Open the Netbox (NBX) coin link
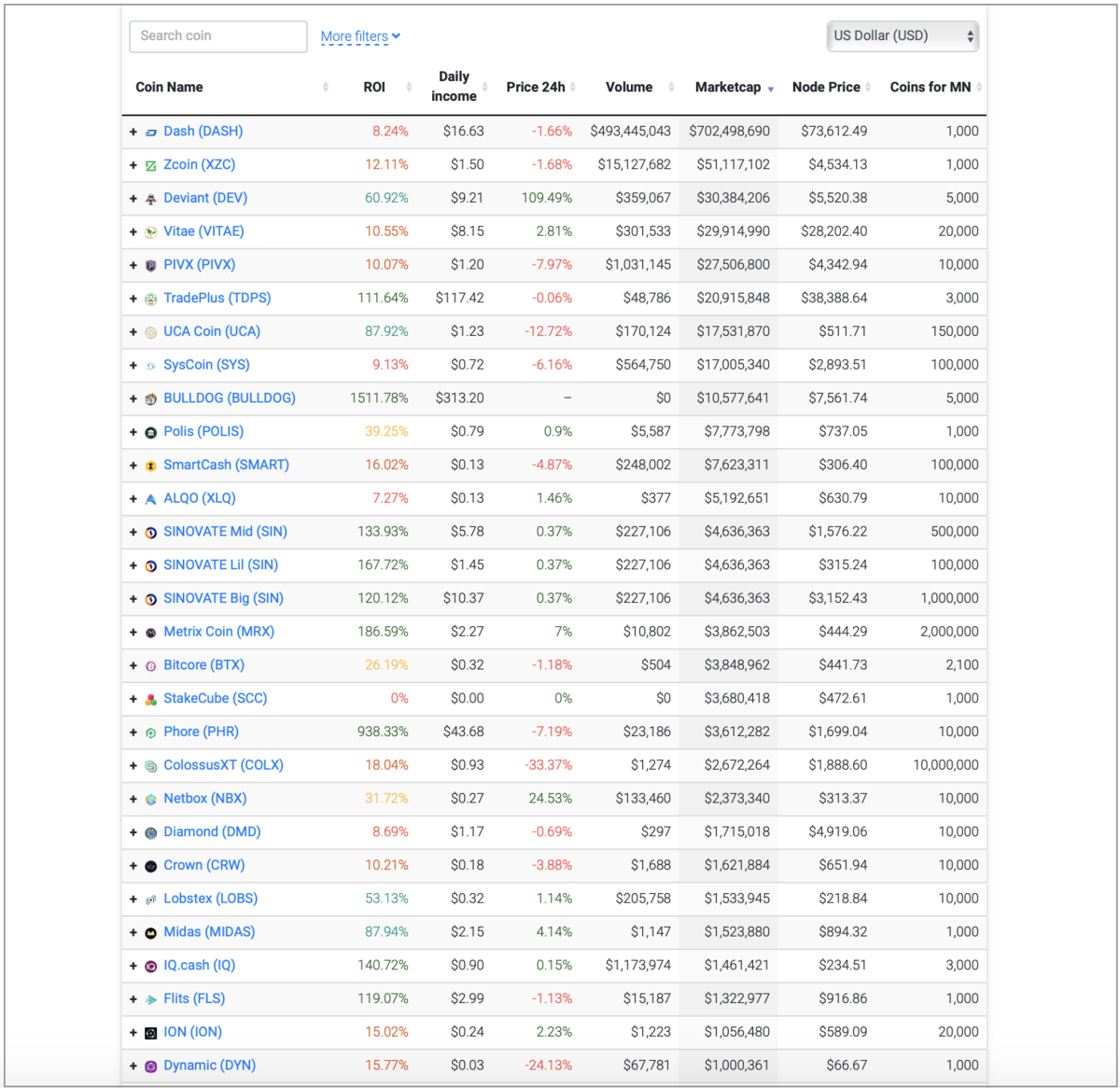The width and height of the screenshot is (1120, 1088). pos(205,799)
